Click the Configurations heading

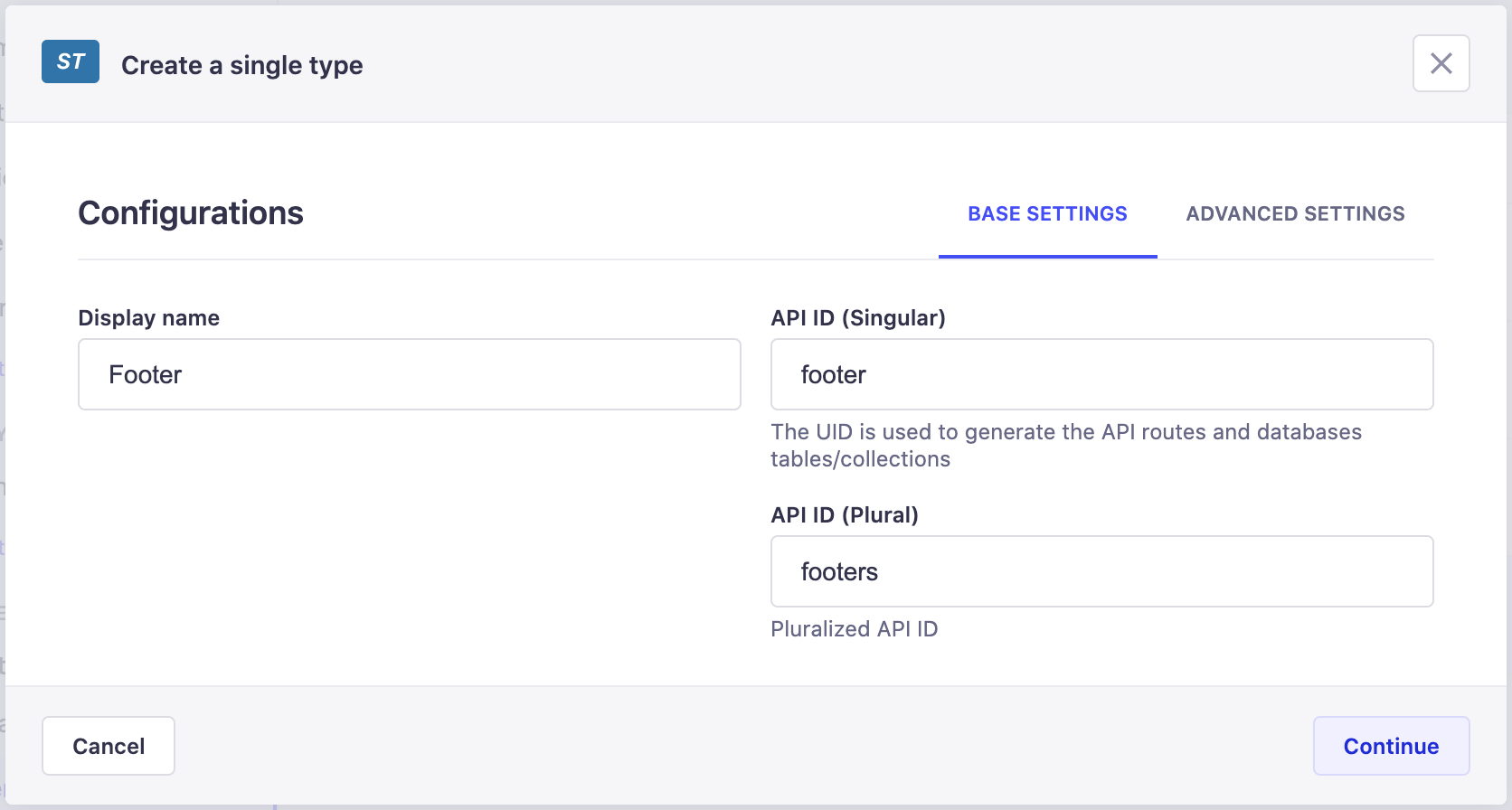[x=191, y=213]
